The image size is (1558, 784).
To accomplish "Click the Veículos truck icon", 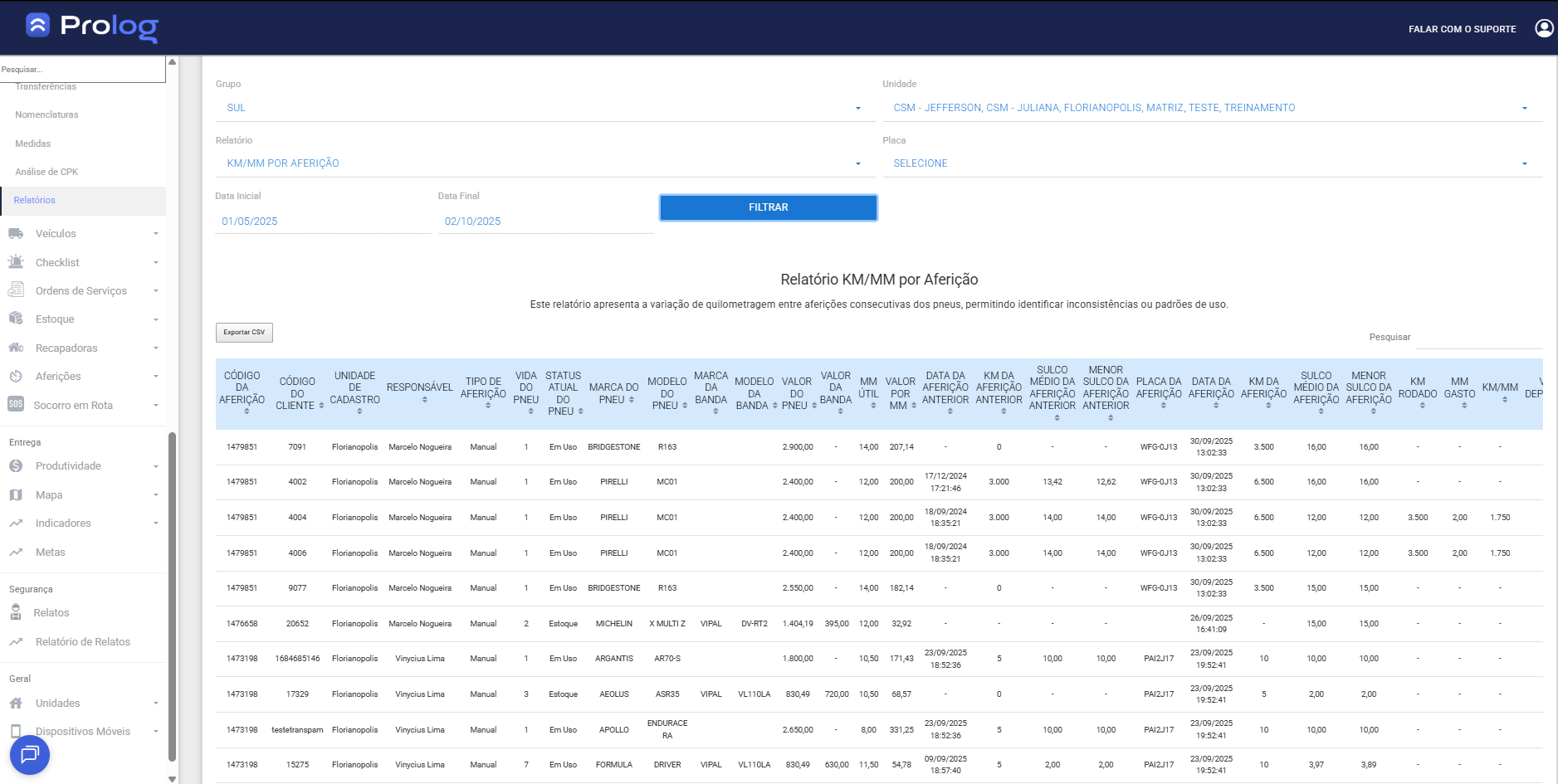I will [x=16, y=234].
